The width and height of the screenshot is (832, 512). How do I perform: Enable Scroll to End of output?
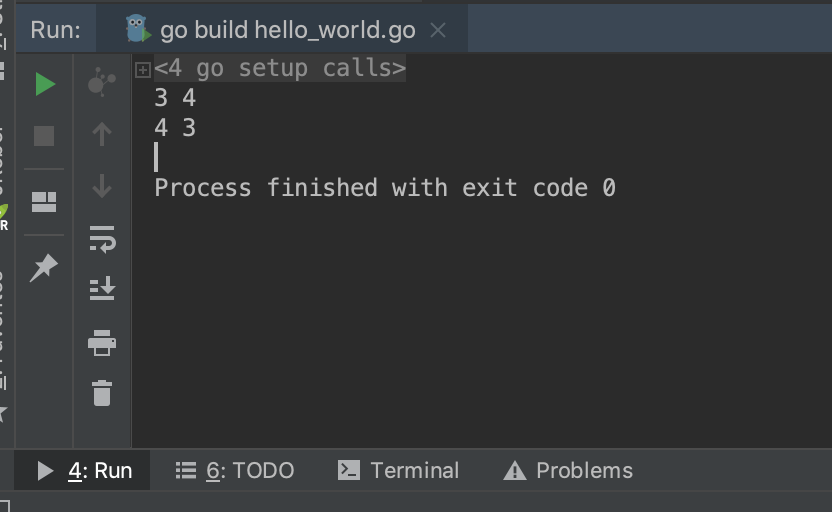[102, 289]
